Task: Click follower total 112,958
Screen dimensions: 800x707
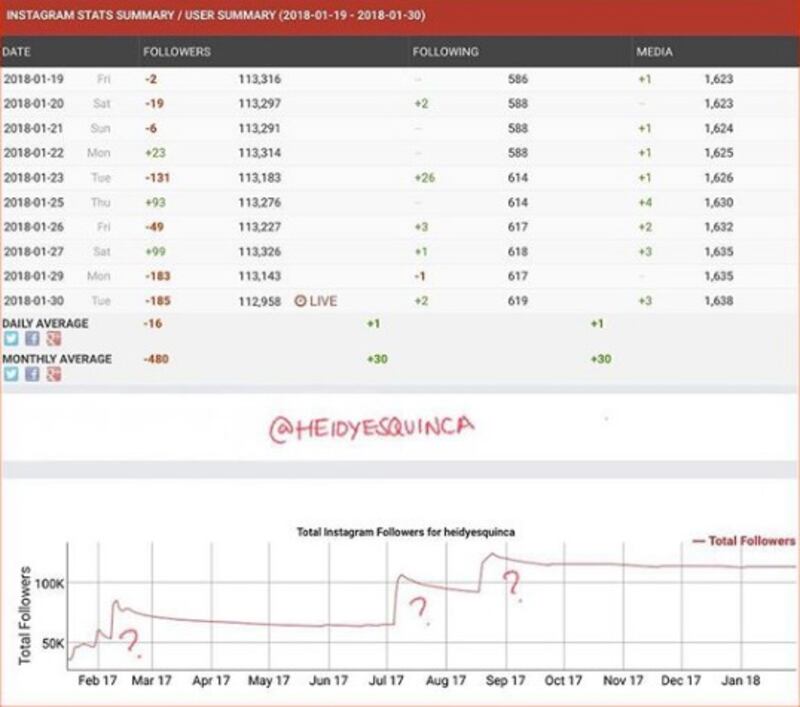Action: tap(260, 301)
